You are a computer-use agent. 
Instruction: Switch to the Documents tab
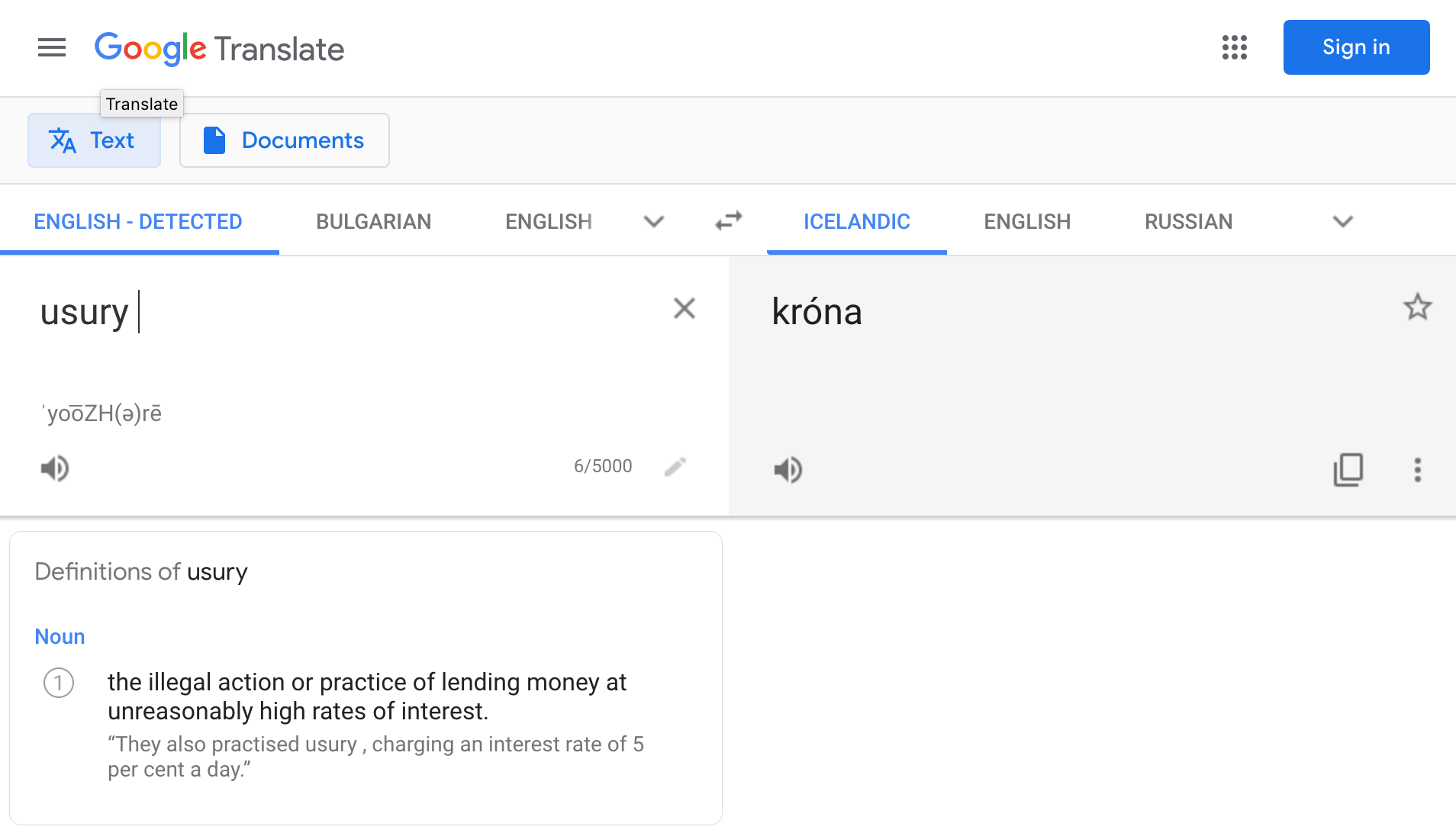point(283,140)
